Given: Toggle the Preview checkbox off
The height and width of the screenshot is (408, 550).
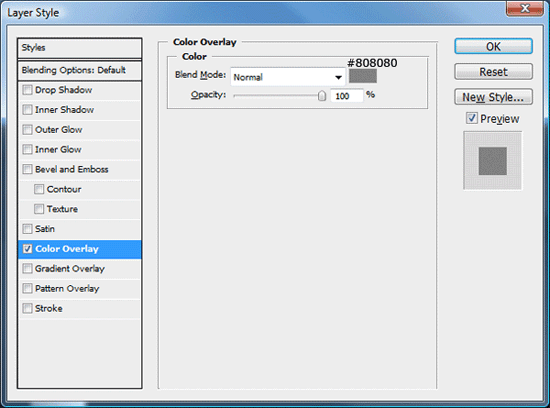Looking at the screenshot, I should [471, 118].
